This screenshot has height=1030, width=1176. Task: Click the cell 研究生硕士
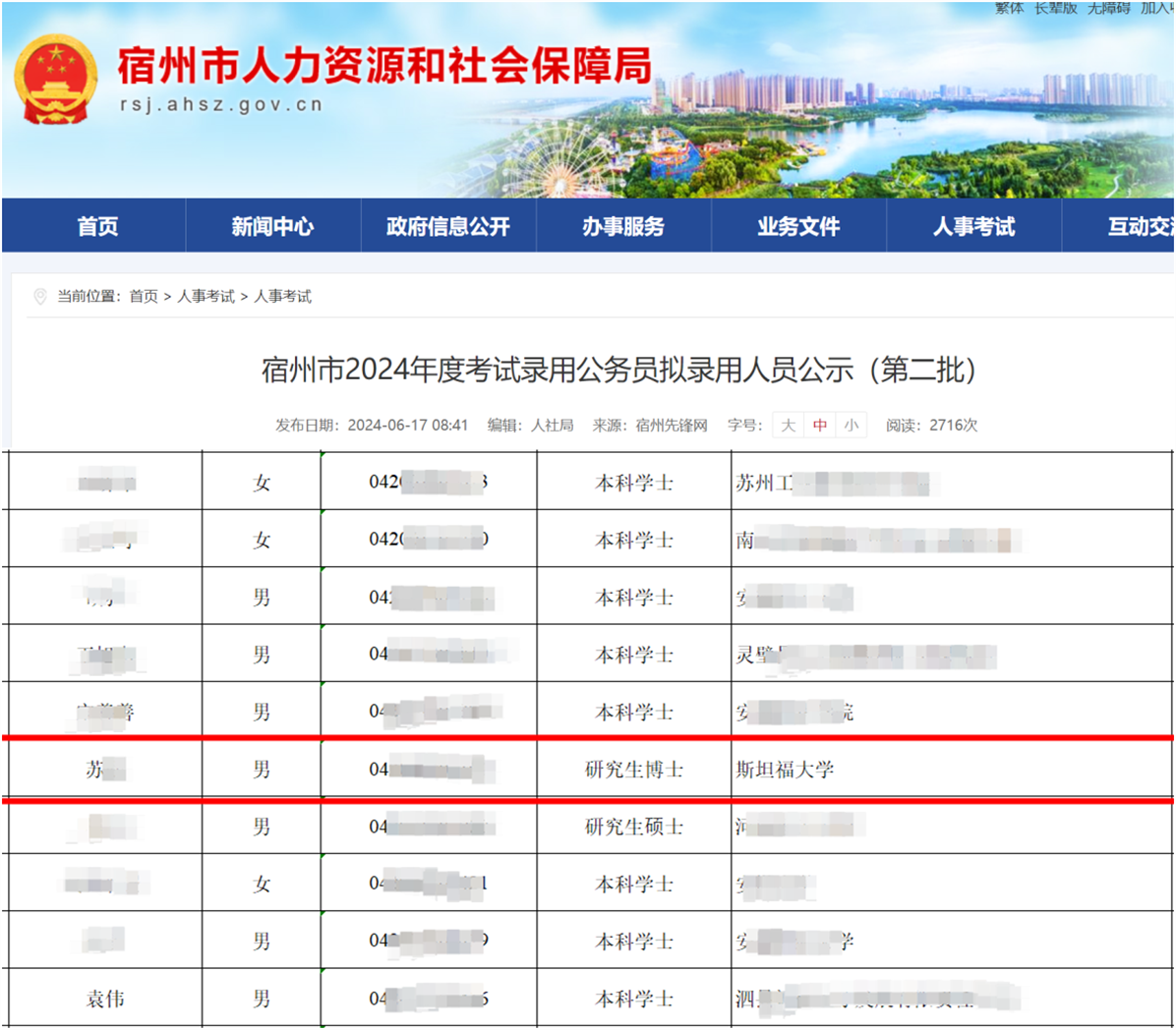(634, 827)
